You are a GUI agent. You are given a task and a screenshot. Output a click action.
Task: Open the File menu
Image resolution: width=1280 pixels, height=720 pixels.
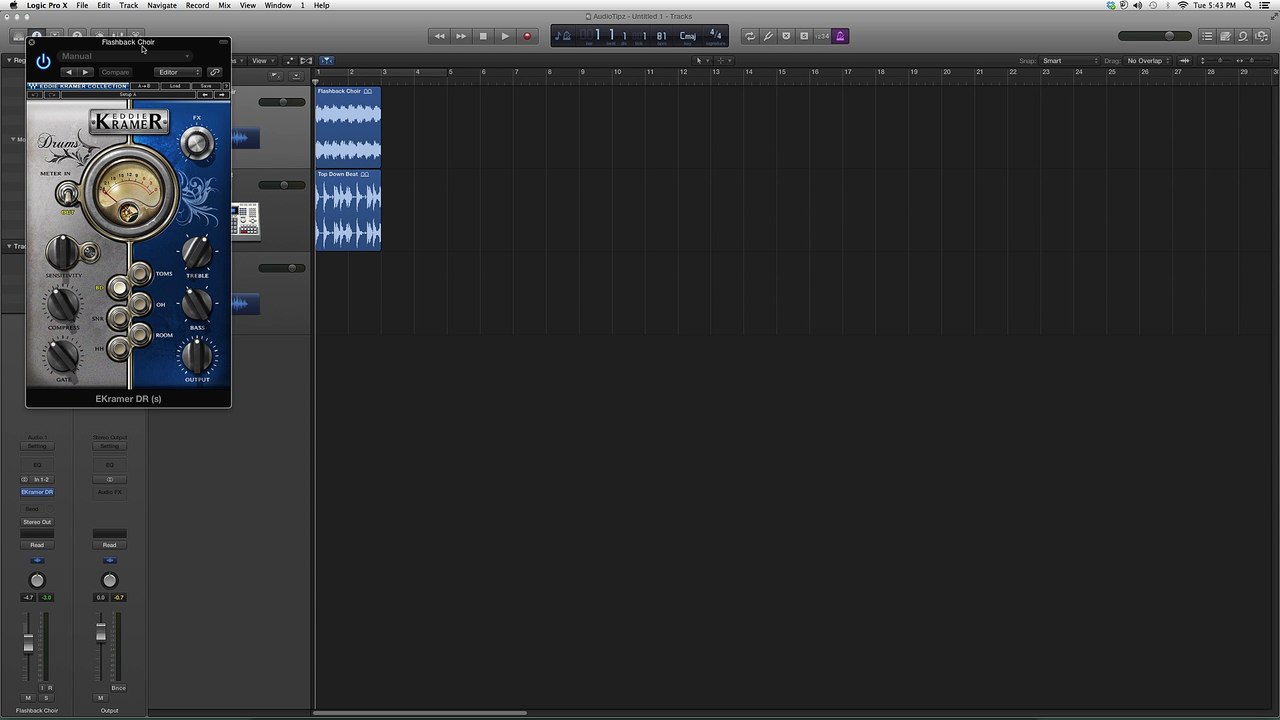[82, 6]
